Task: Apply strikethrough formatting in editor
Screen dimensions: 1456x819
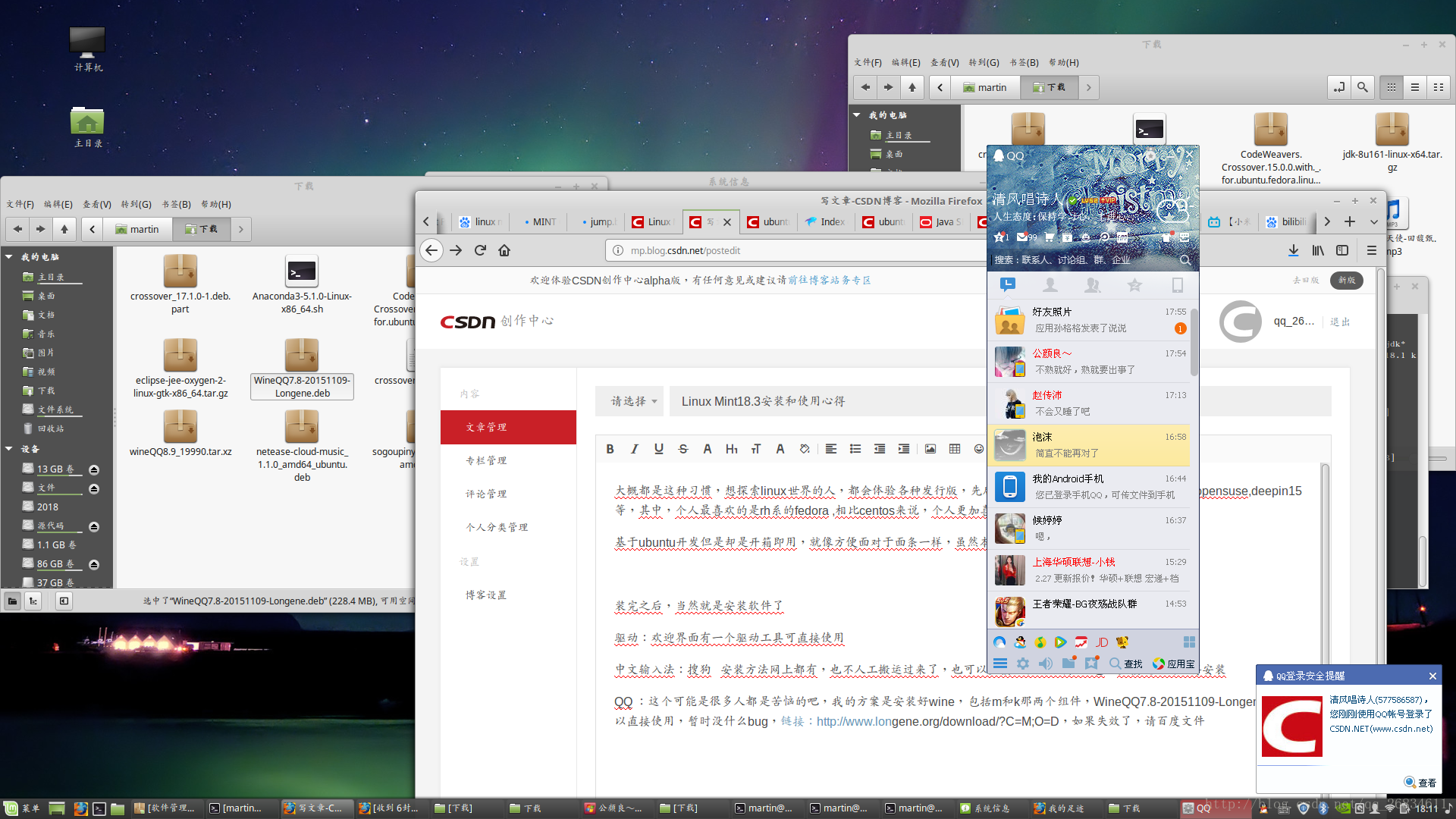Action: click(x=683, y=449)
